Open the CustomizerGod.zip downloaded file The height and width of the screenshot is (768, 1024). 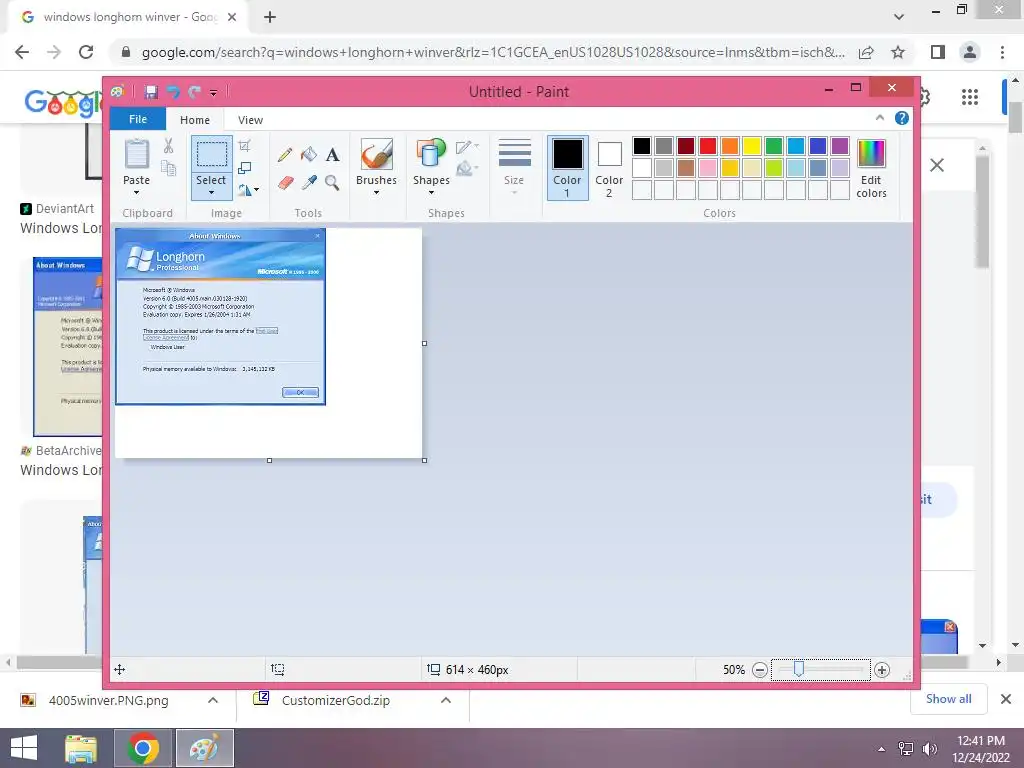coord(336,700)
